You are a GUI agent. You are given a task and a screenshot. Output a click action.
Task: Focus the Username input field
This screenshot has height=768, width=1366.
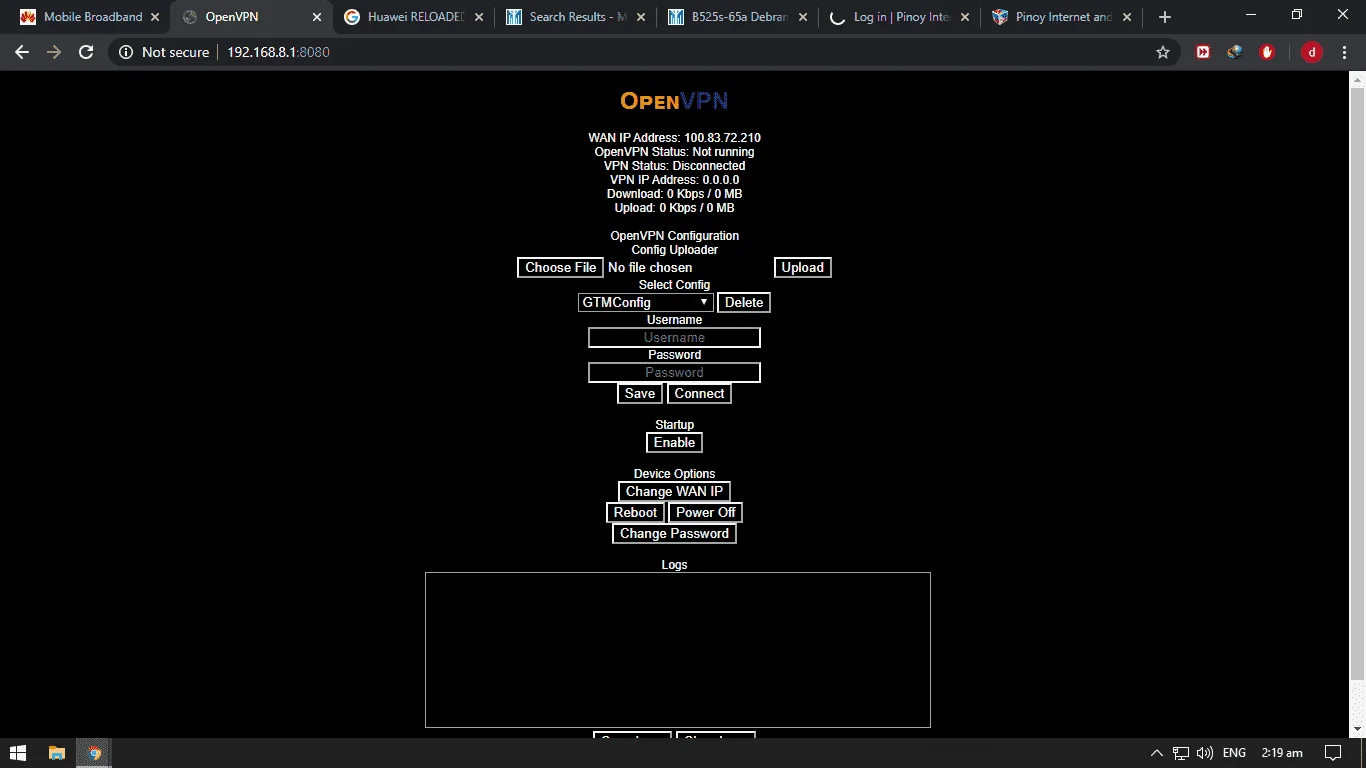(x=674, y=337)
